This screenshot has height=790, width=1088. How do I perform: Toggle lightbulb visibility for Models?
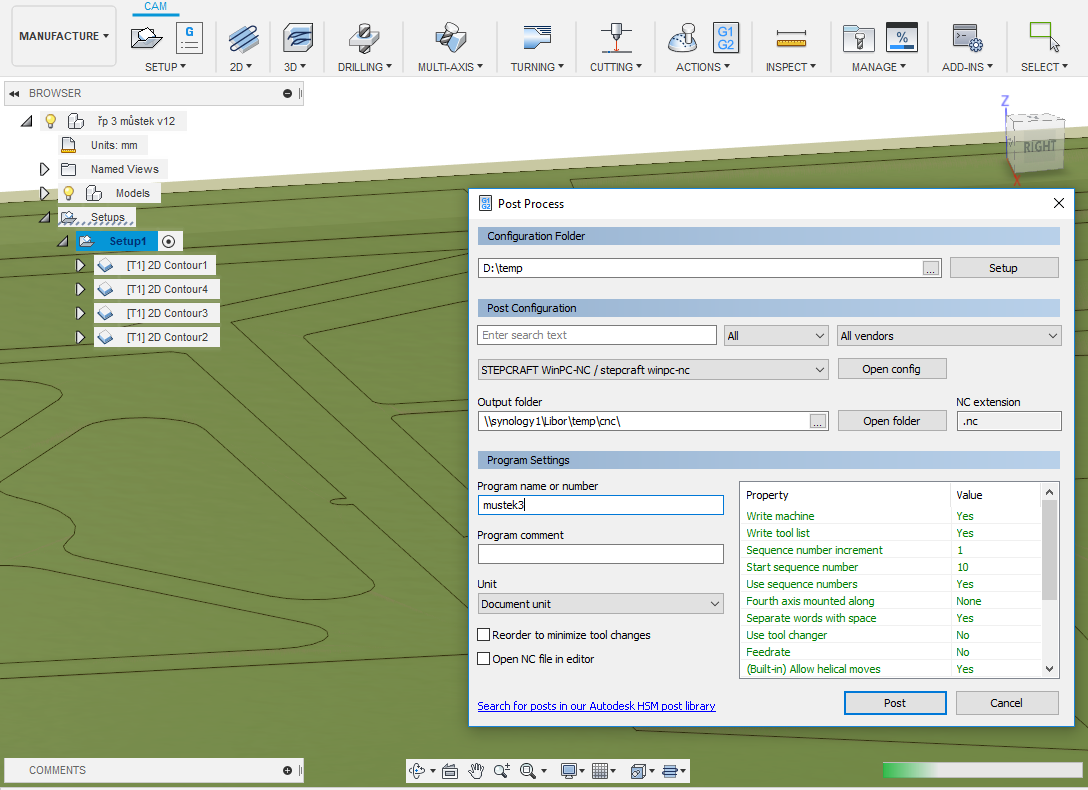pos(69,193)
